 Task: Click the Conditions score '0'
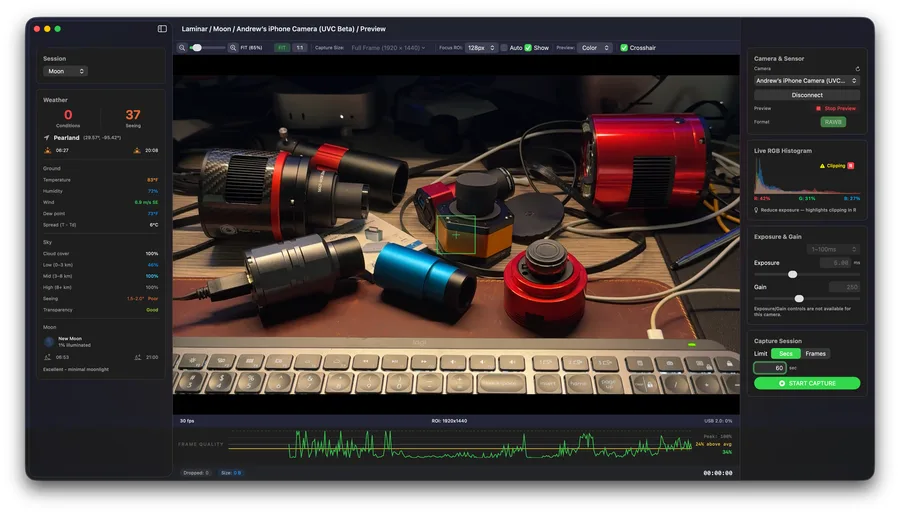pyautogui.click(x=68, y=115)
